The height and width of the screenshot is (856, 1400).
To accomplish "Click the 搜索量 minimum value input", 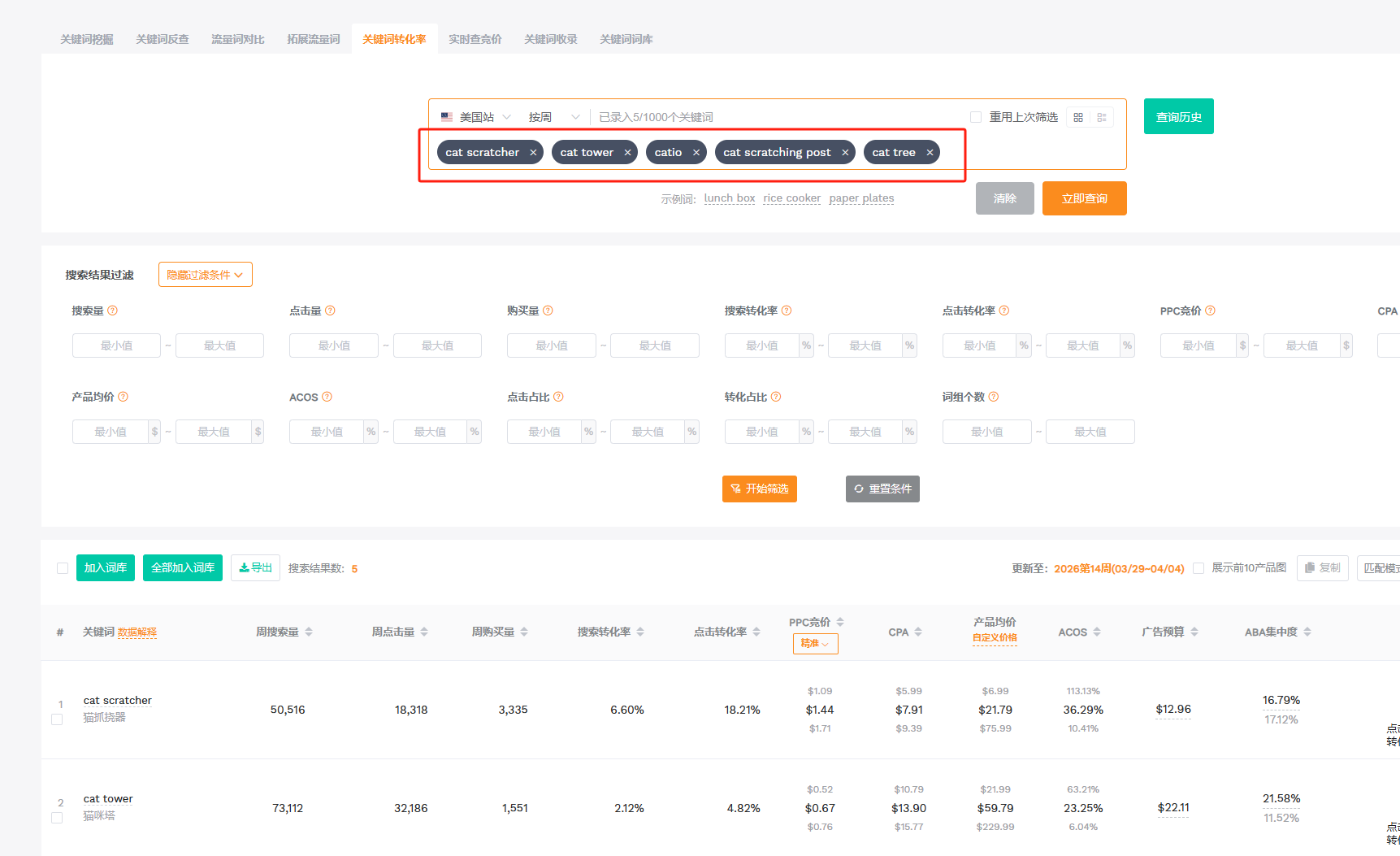I will pos(116,345).
